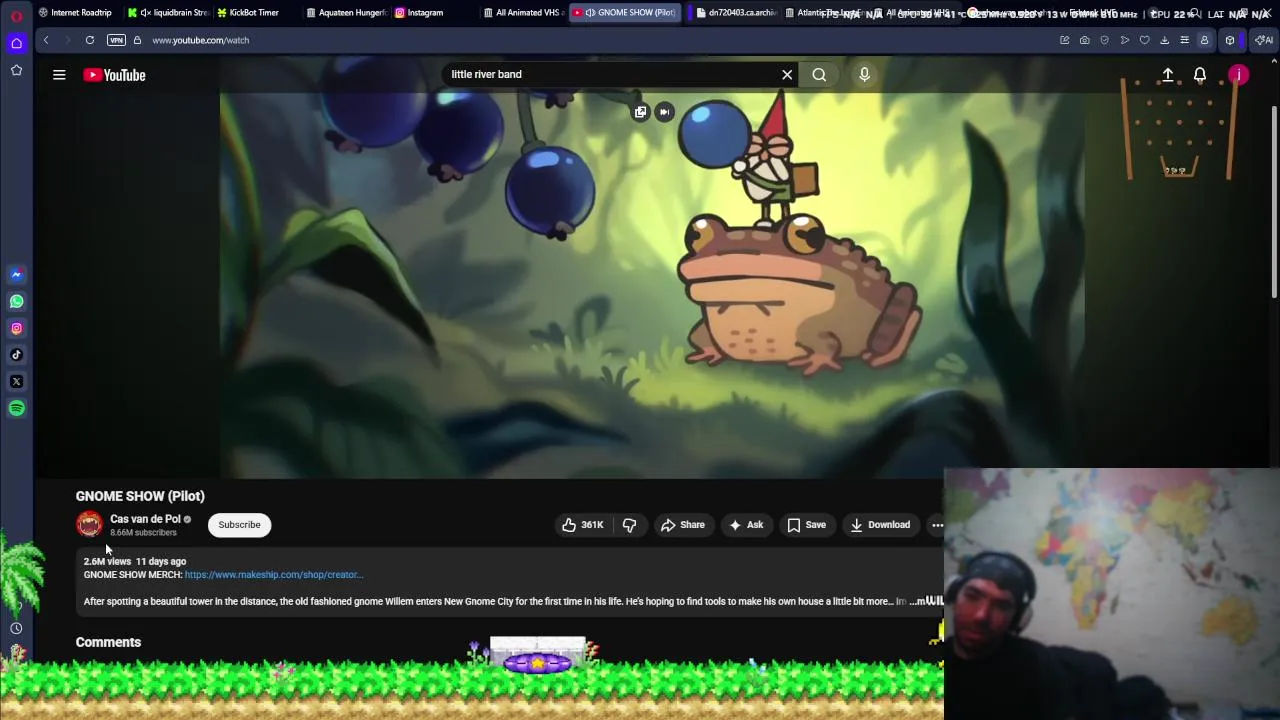Switch to Aqua Teen Hunger Force tab
Viewport: 1280px width, 720px height.
[x=346, y=13]
